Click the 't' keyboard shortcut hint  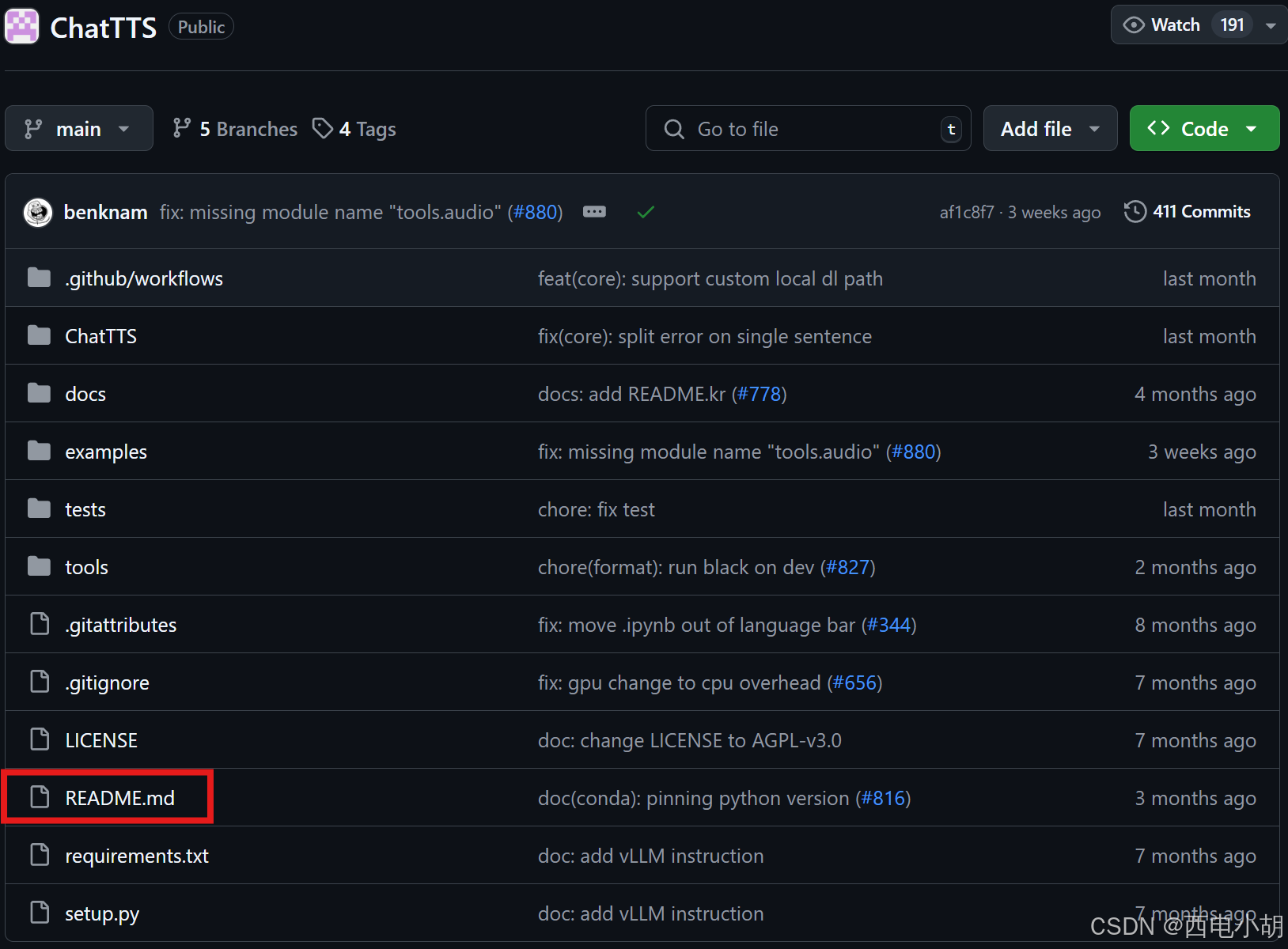951,129
